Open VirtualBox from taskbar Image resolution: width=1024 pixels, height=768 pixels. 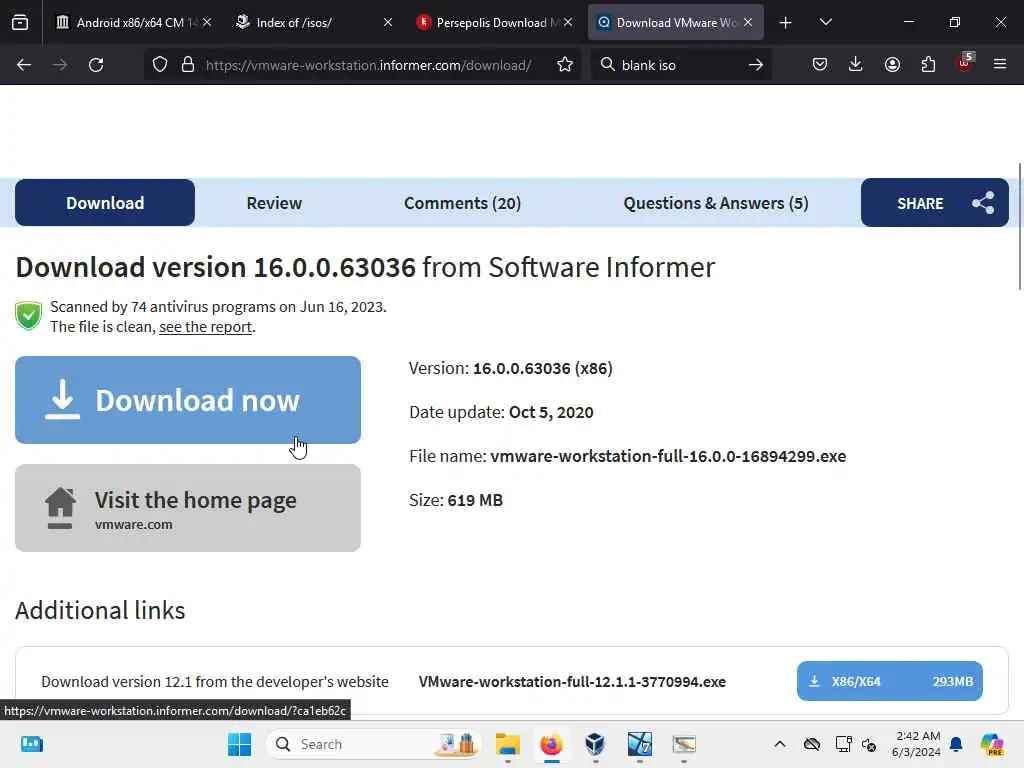point(595,744)
